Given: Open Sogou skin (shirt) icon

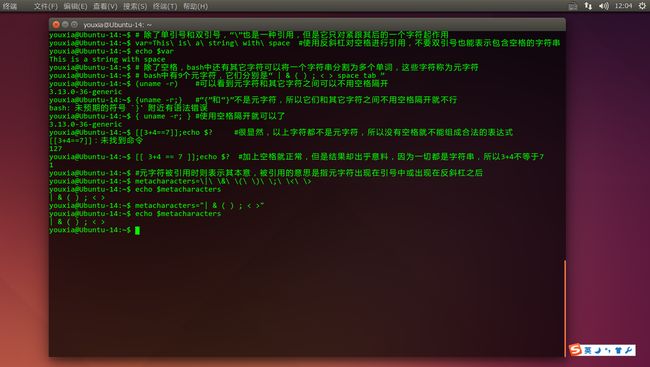Looking at the screenshot, I should click(618, 350).
